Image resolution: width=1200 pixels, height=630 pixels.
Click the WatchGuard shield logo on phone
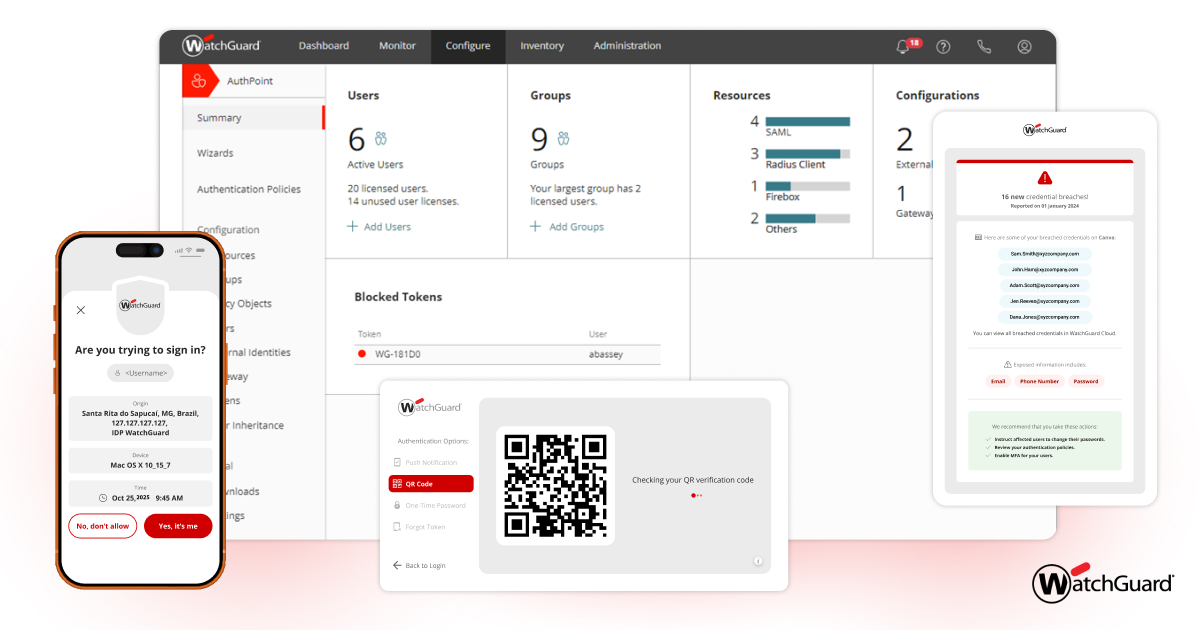pos(140,305)
